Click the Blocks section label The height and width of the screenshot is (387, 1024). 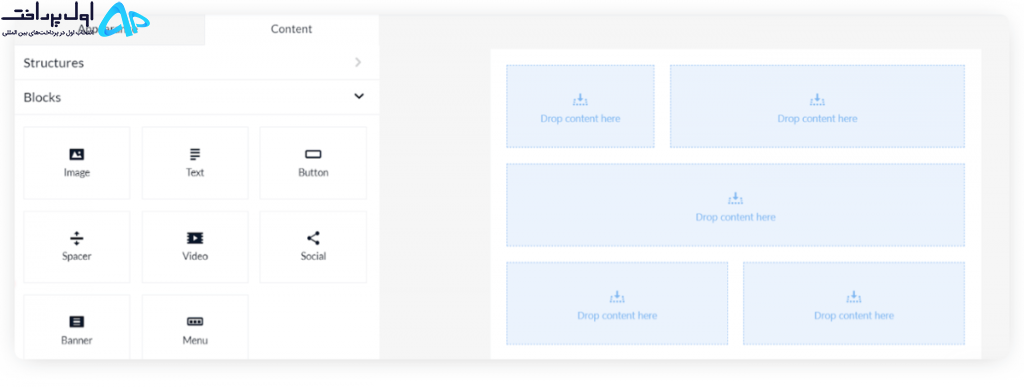coord(42,97)
